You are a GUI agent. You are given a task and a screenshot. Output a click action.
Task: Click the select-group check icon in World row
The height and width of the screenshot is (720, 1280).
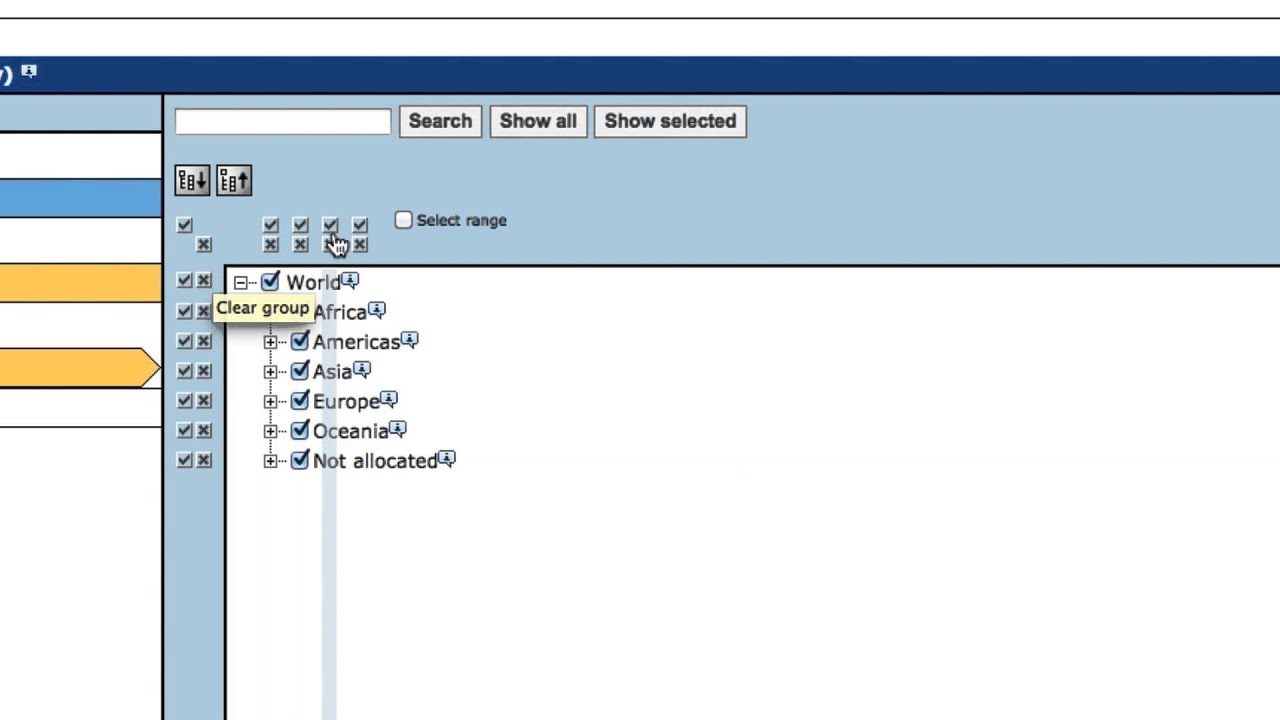(184, 281)
